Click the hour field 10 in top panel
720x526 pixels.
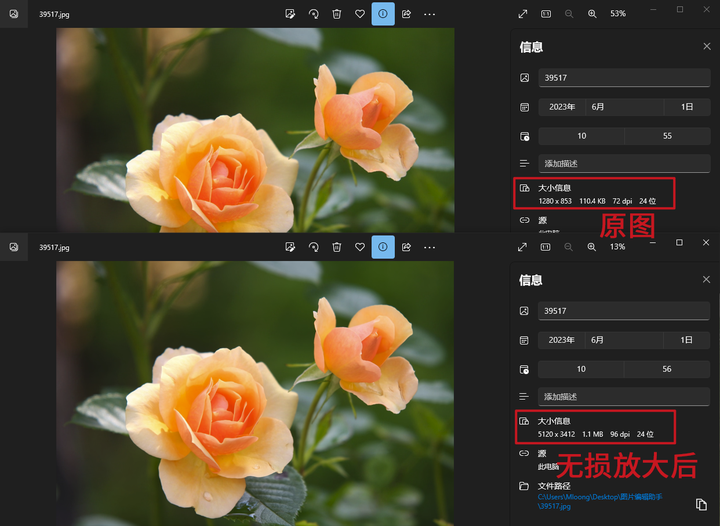581,136
